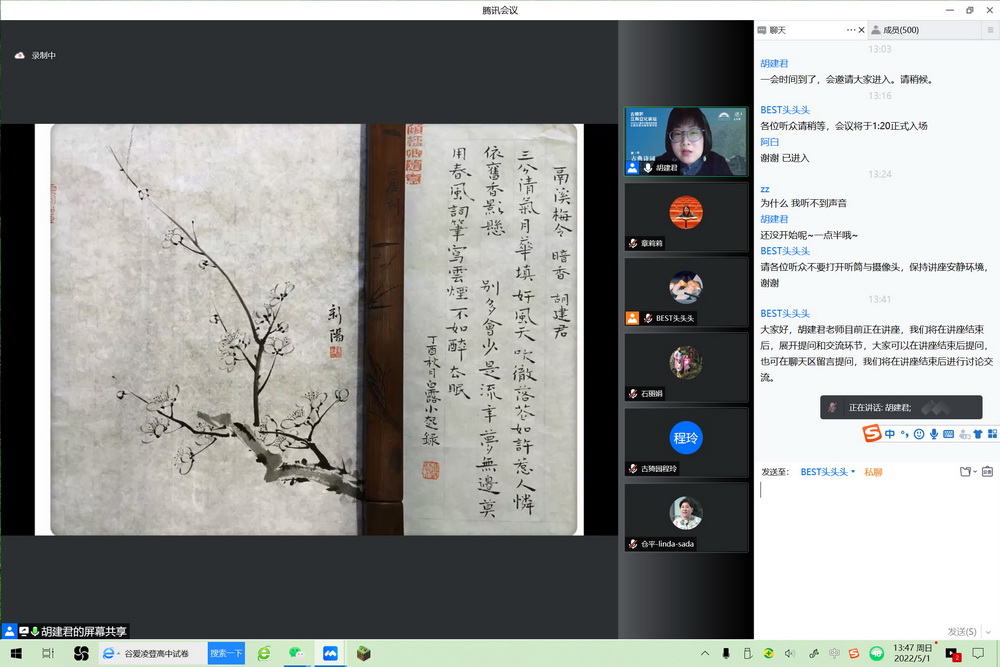This screenshot has width=1000, height=667.
Task: Expand send options arrow next to 发送(S)
Action: pyautogui.click(x=989, y=632)
